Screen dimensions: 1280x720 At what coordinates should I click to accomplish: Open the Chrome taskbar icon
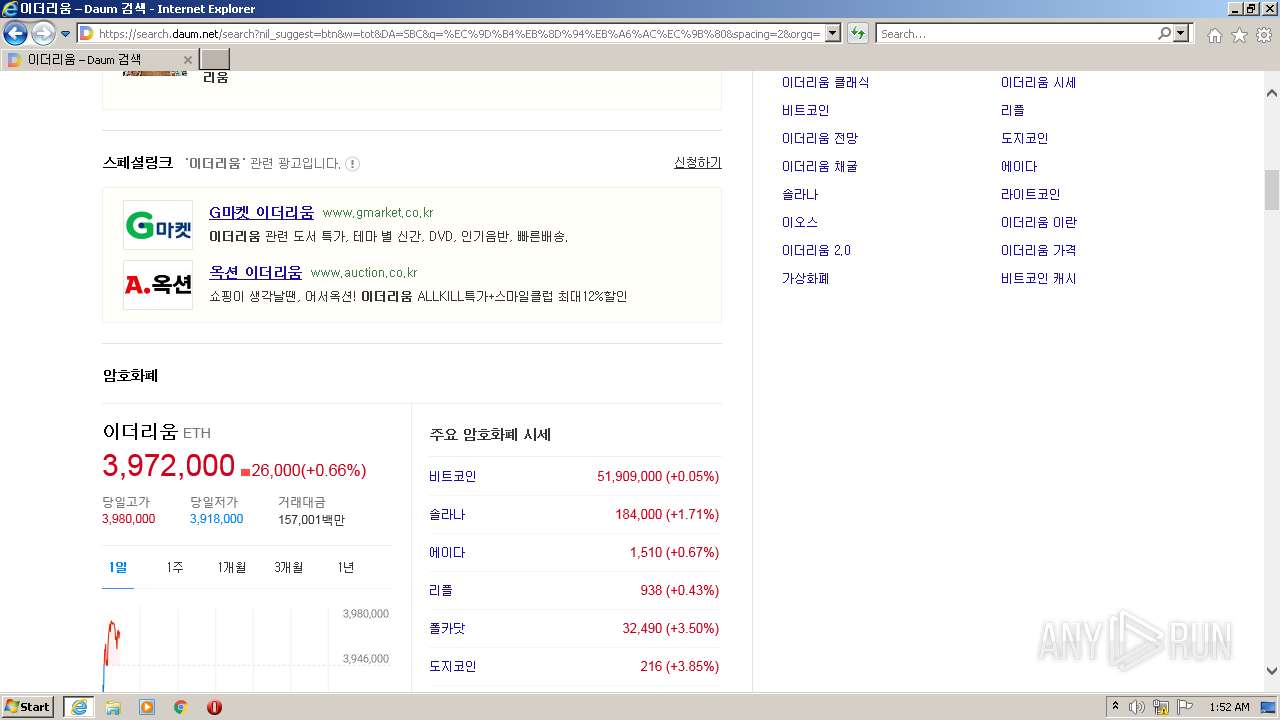point(181,707)
